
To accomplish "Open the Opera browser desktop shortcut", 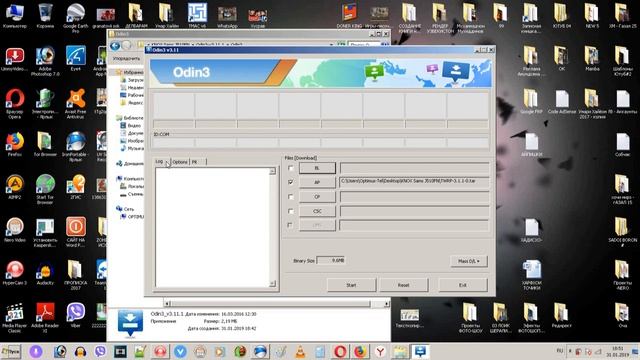I will [x=15, y=104].
